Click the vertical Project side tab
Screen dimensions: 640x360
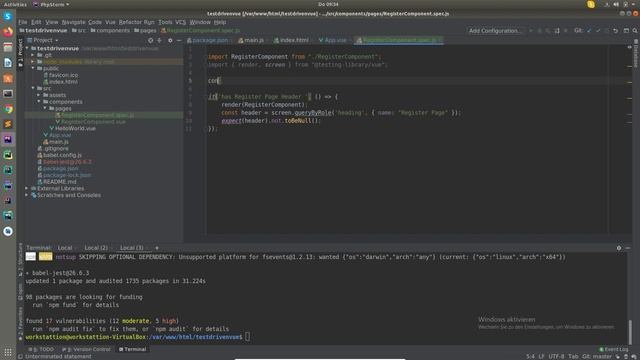[20, 52]
